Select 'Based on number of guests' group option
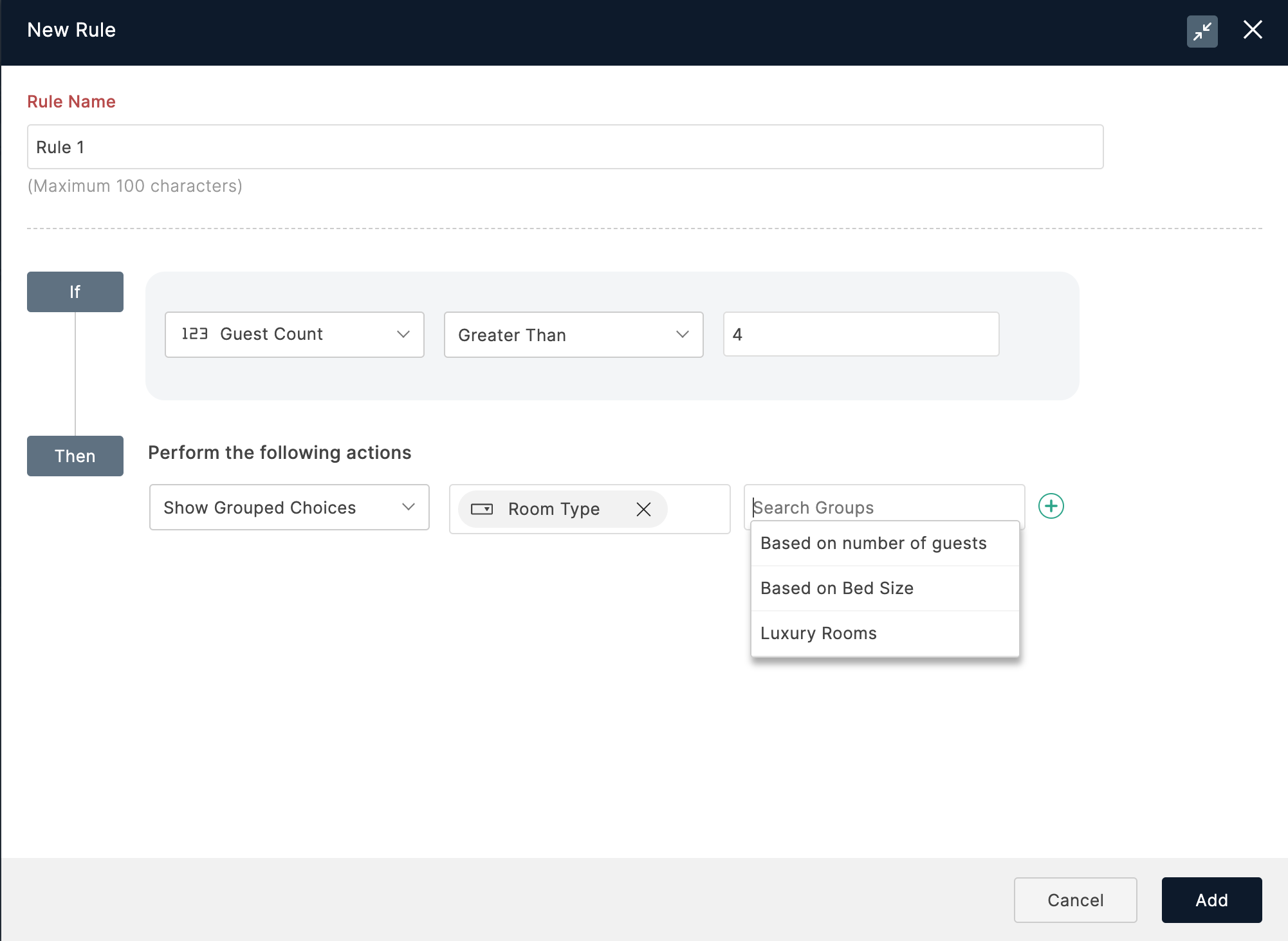 click(872, 543)
